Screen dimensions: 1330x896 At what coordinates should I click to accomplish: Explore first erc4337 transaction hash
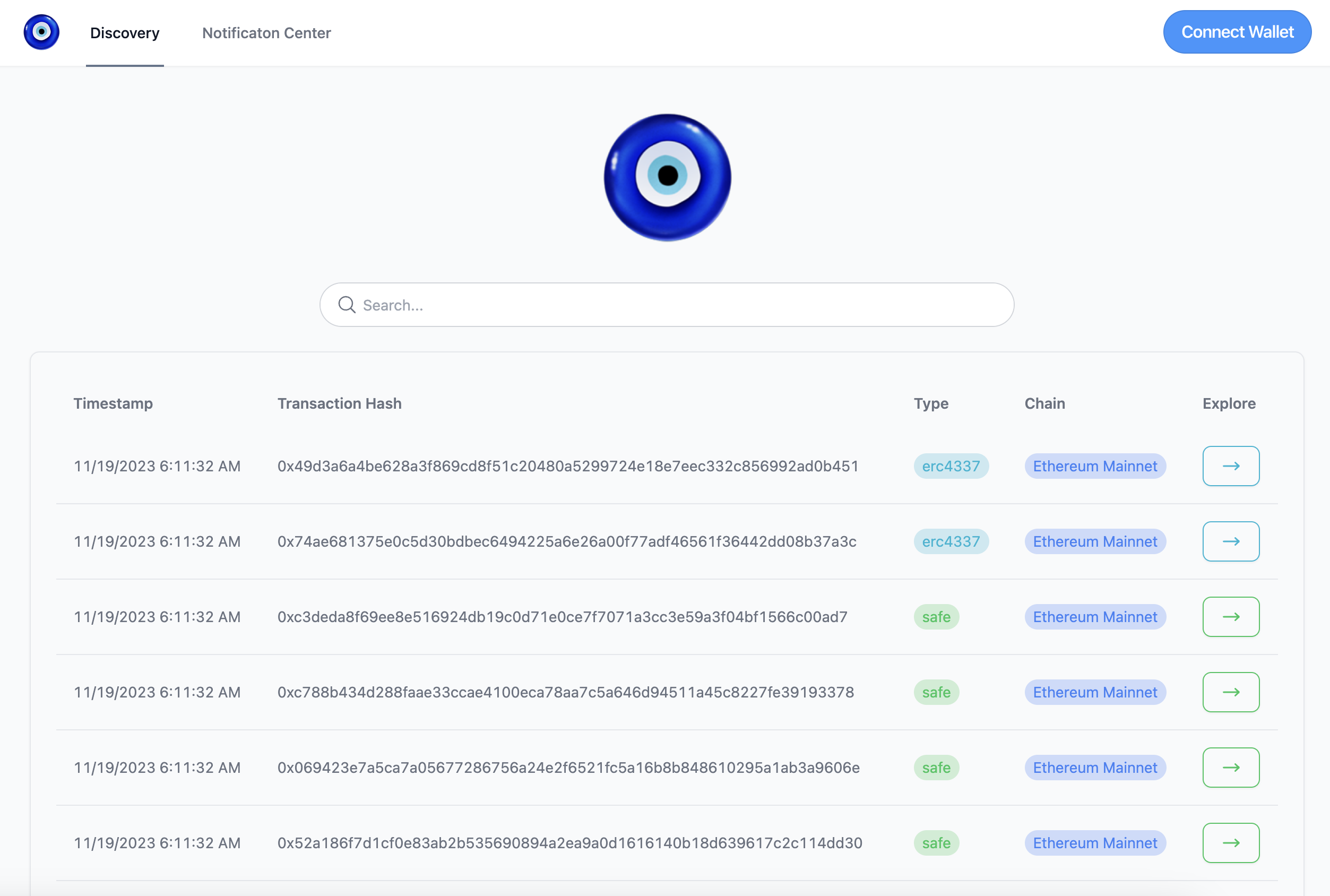(x=1231, y=465)
